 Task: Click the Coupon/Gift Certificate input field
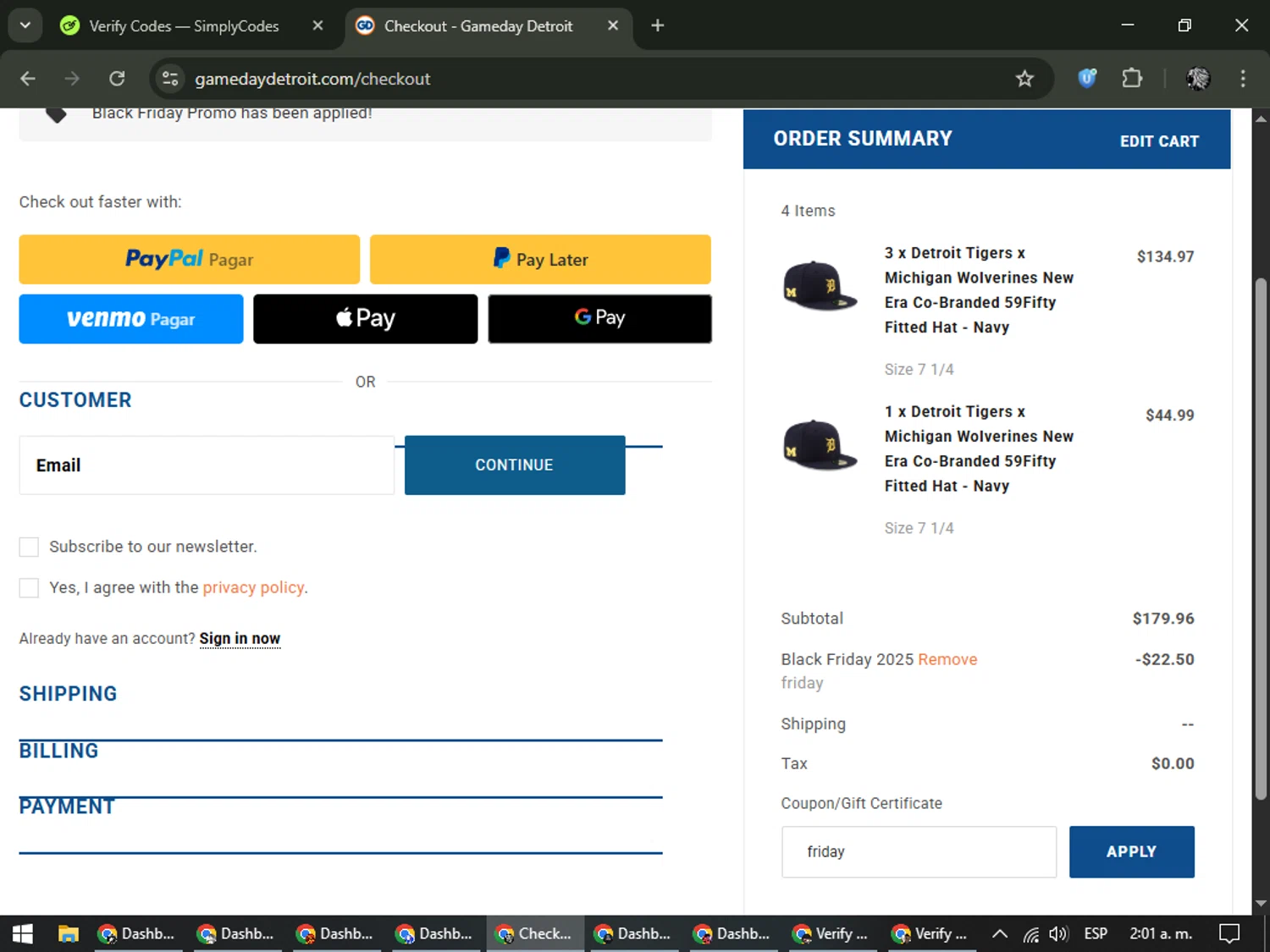tap(919, 852)
